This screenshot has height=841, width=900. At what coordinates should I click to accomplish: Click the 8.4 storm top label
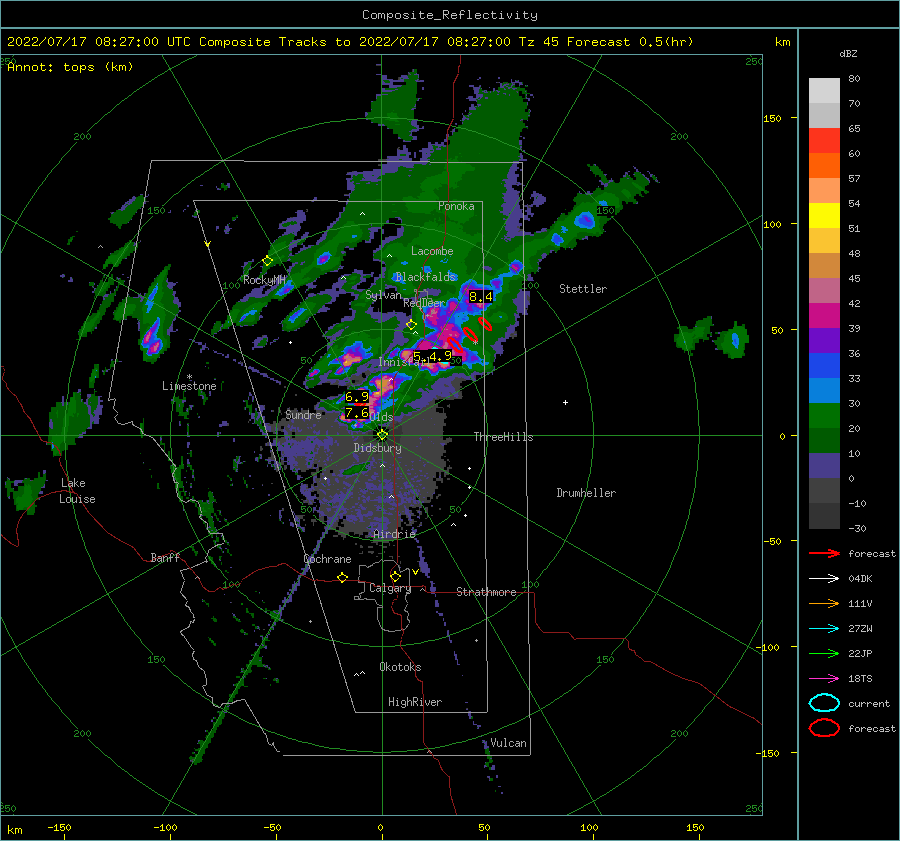point(480,296)
